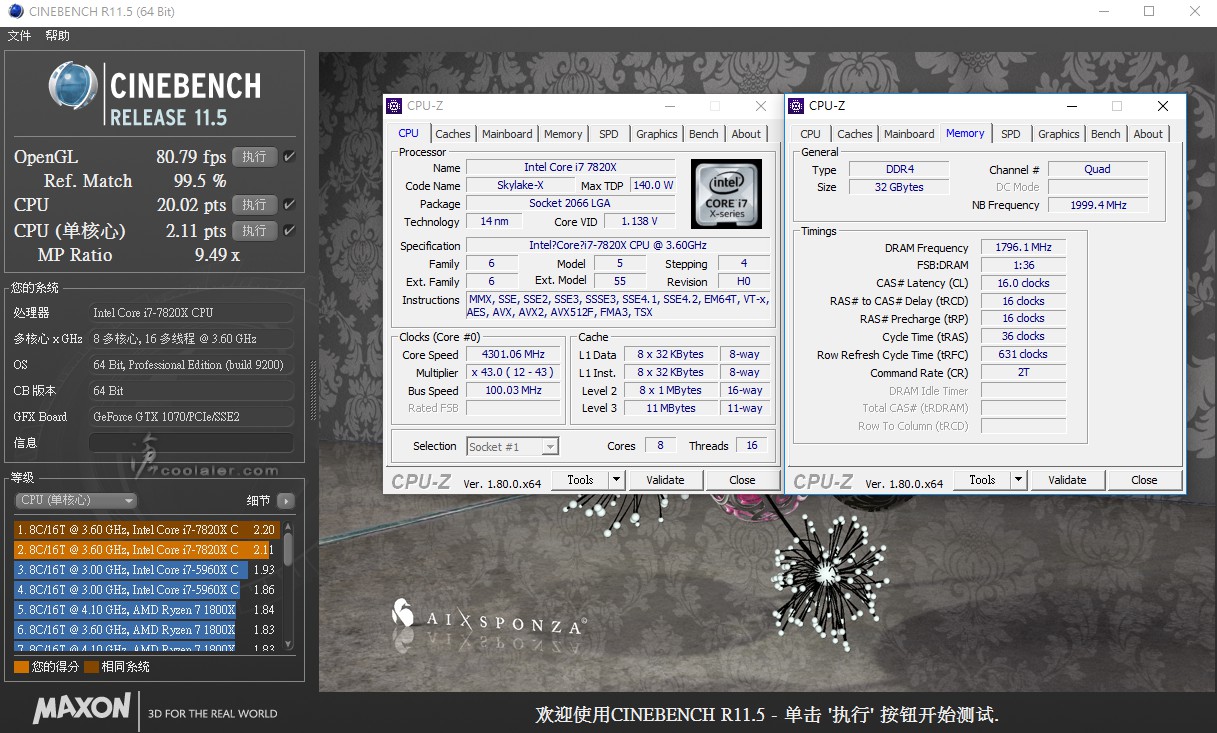
Task: Open About tab in right CPU-Z window
Action: coord(1148,134)
